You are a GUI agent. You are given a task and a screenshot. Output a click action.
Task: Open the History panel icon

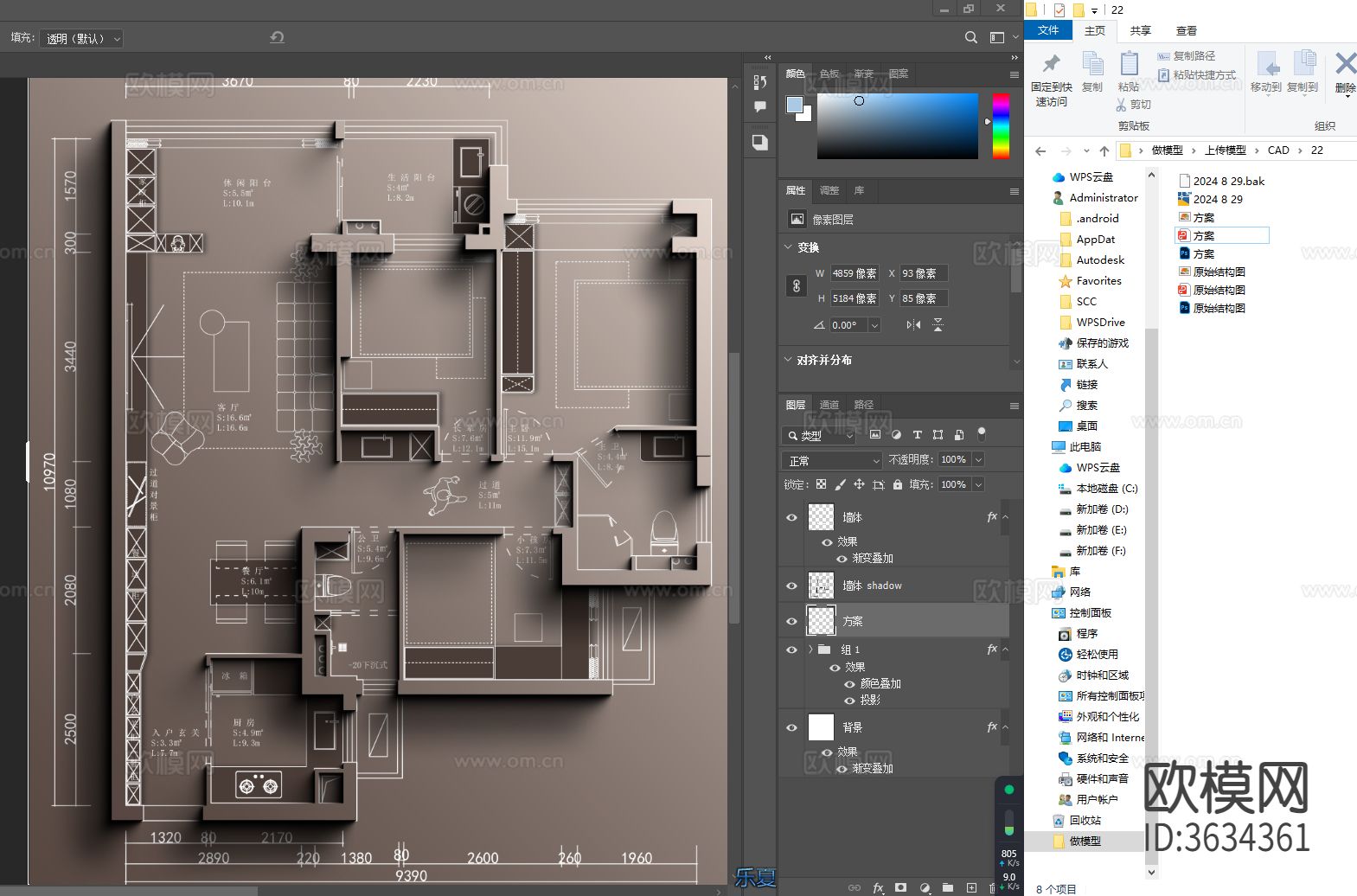coord(759,81)
